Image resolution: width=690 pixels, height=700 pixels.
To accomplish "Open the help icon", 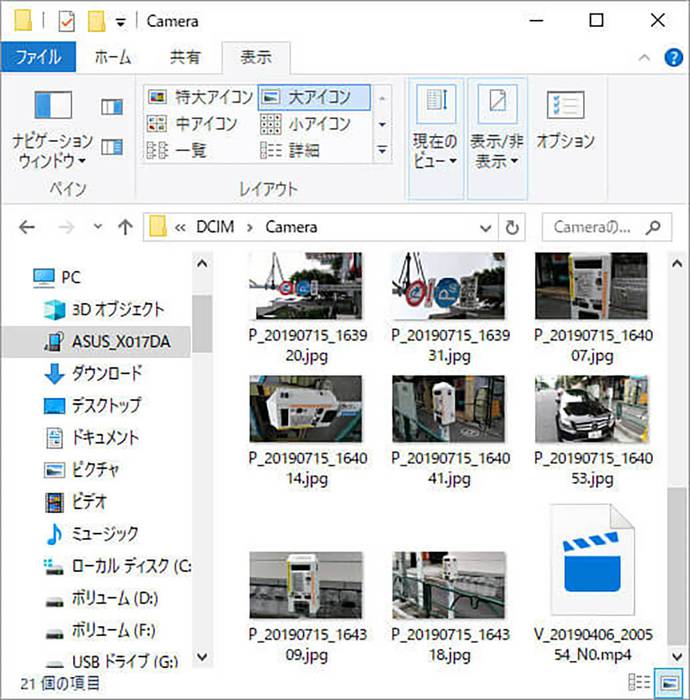I will 673,58.
